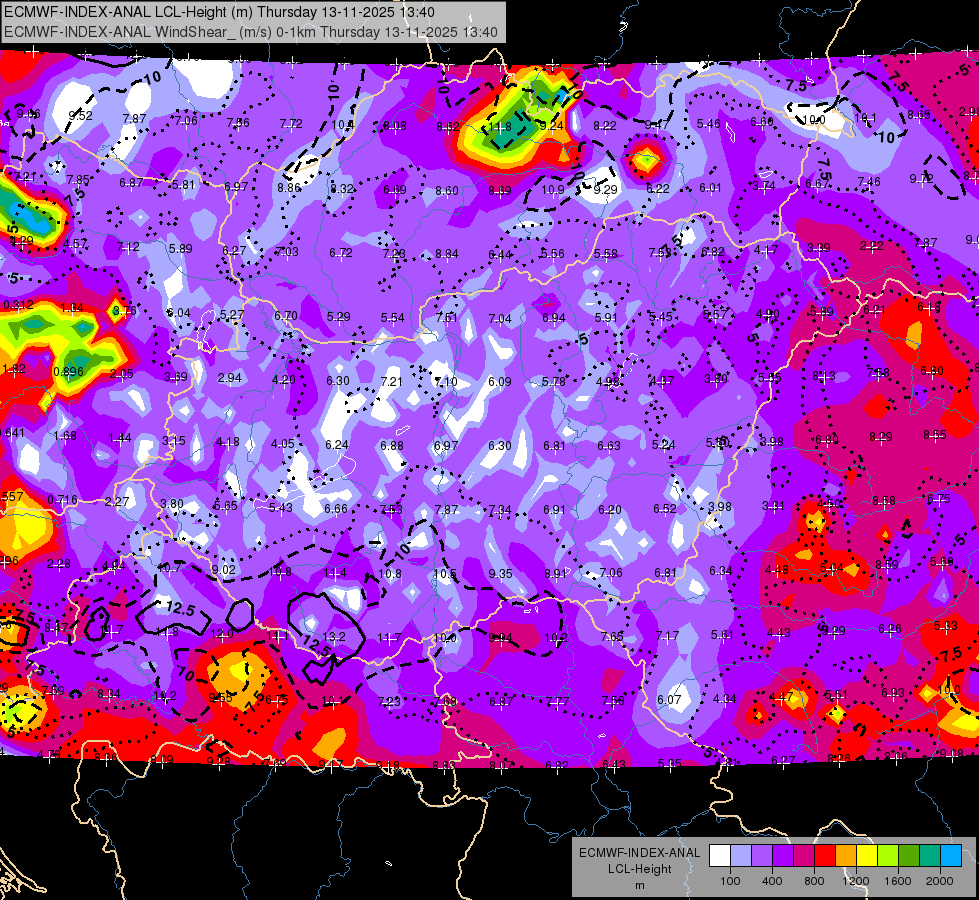Click the wind shear value 6.97
Viewport: 979px width, 900px height.
[x=445, y=445]
